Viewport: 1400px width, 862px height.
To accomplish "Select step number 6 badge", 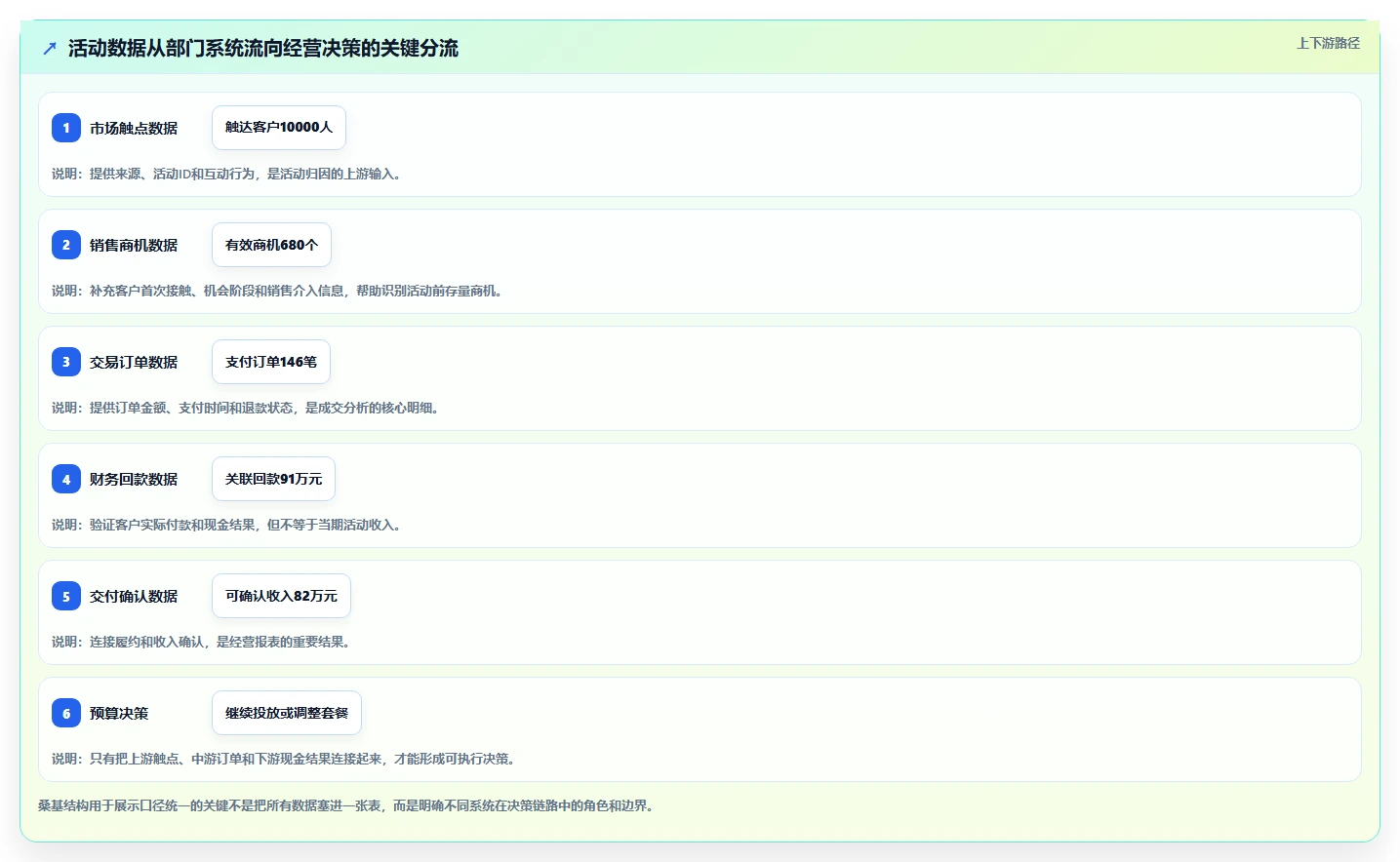I will [x=66, y=713].
